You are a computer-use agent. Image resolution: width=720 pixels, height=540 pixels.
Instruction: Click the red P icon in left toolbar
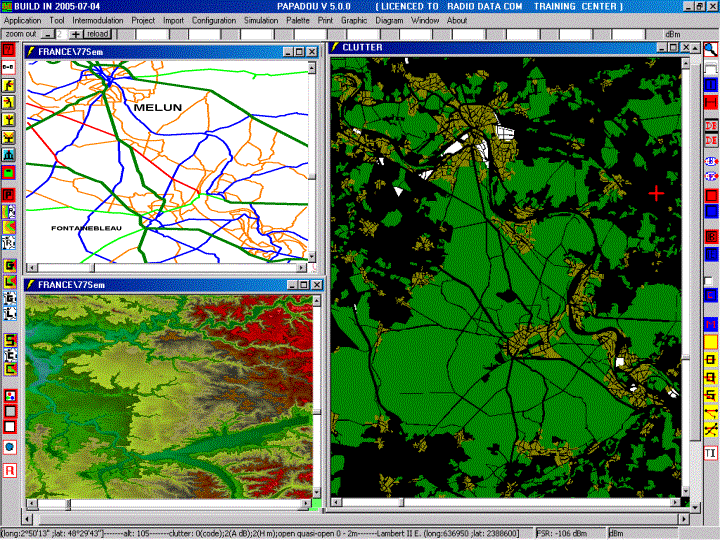[9, 193]
